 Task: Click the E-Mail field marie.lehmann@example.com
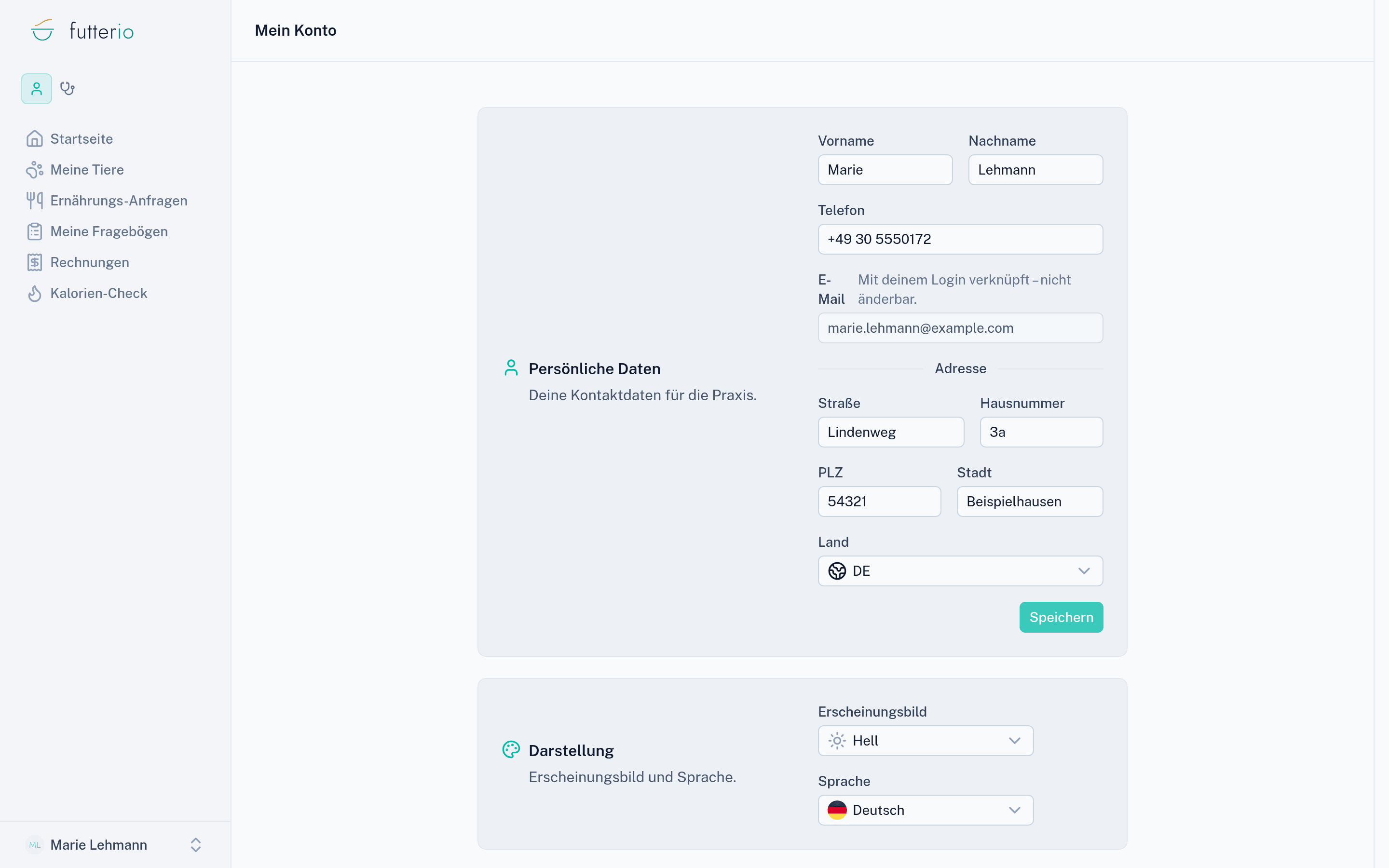point(960,328)
